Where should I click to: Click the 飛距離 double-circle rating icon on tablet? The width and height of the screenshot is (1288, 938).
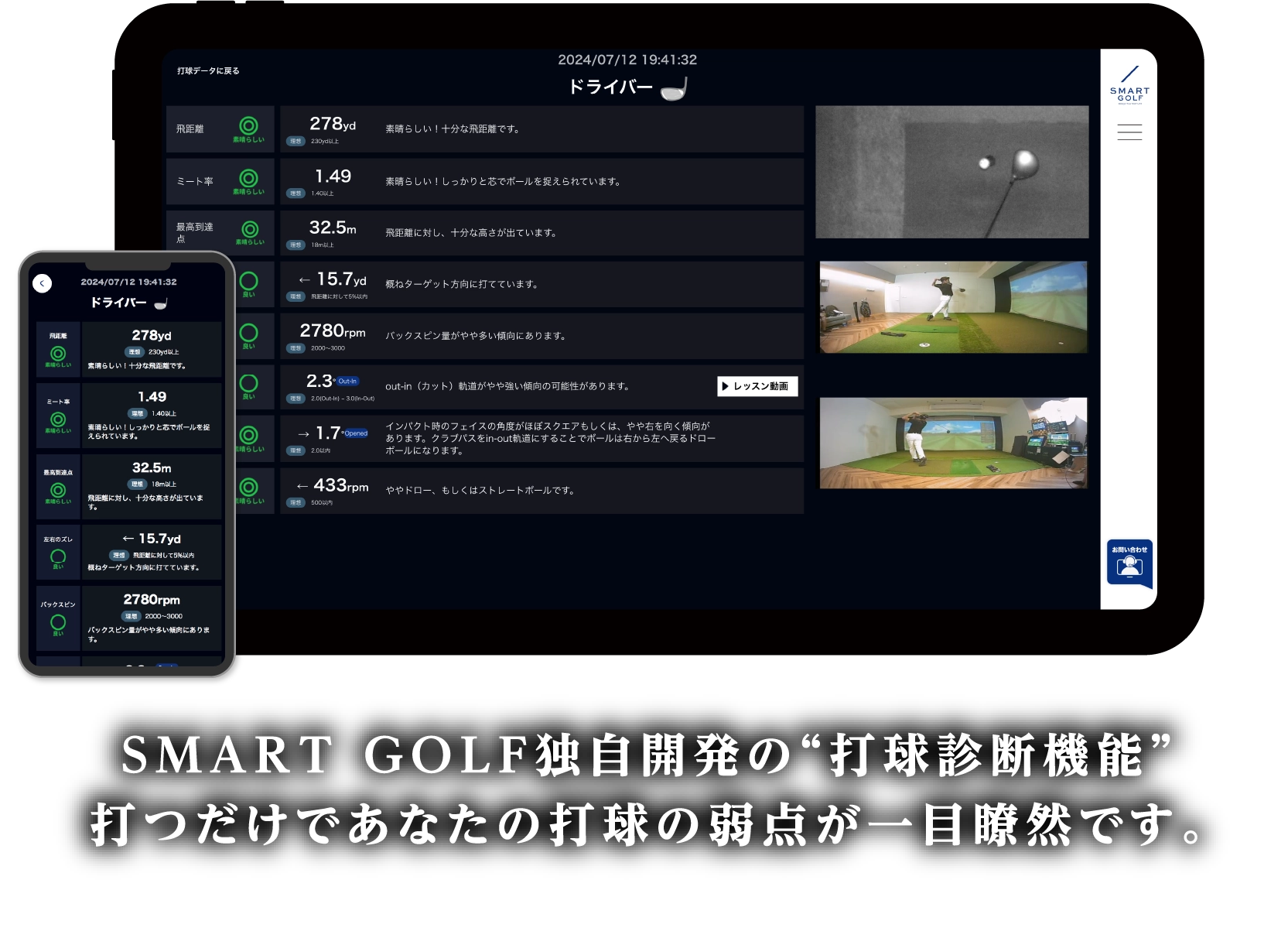248,125
